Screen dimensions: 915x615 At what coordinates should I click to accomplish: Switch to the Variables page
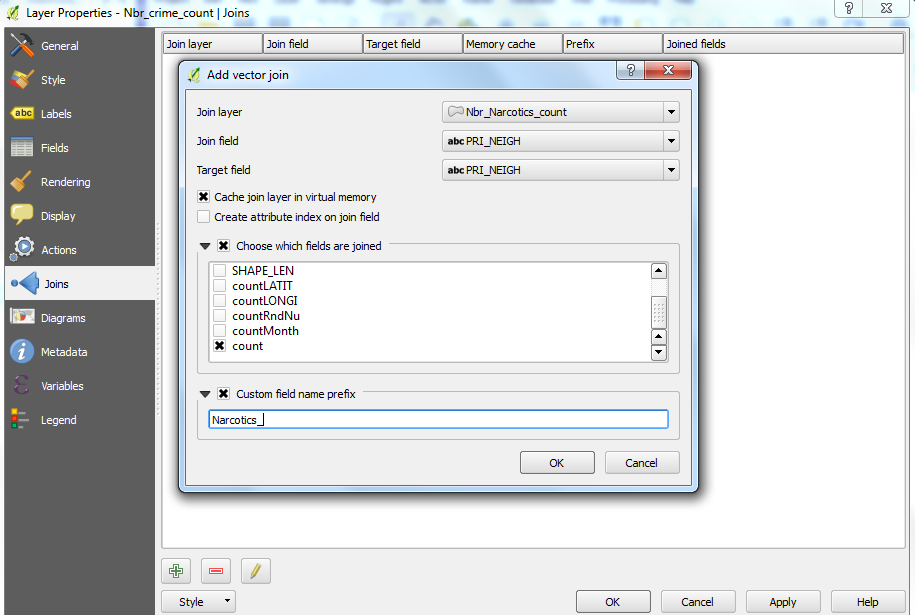22,385
